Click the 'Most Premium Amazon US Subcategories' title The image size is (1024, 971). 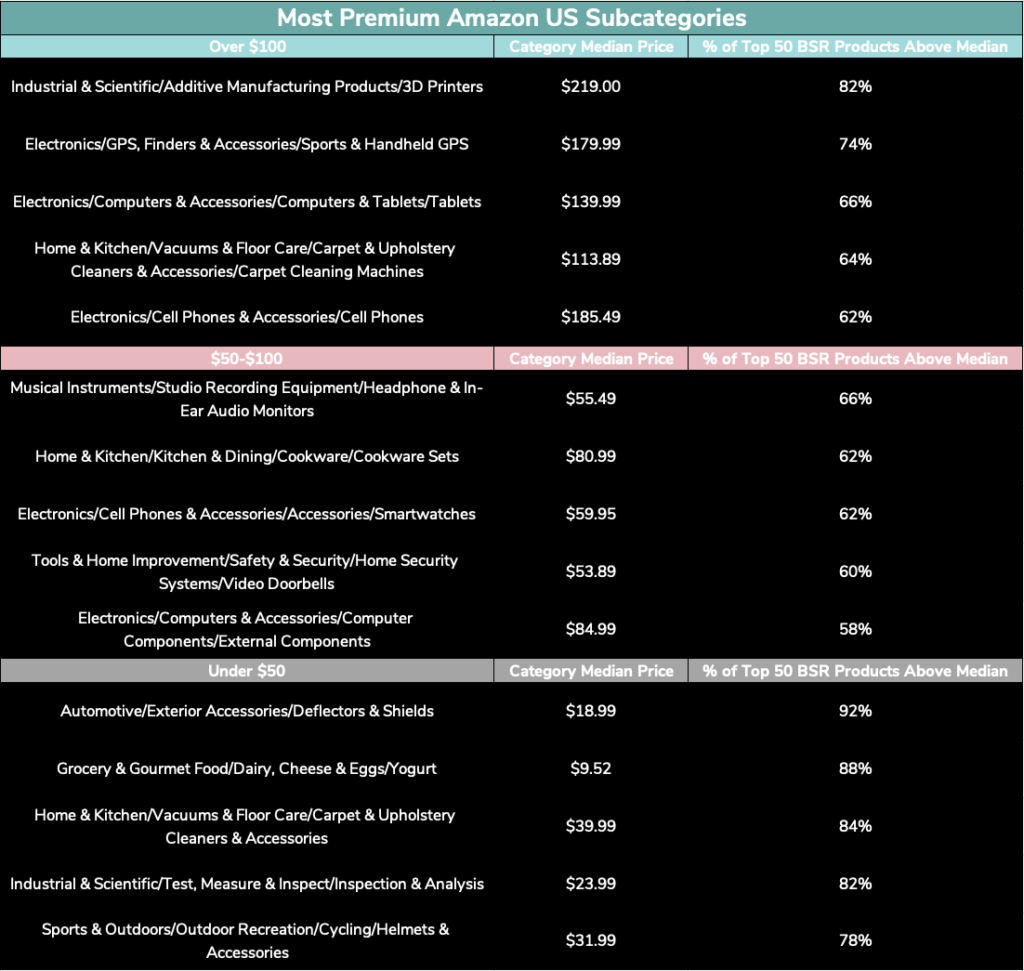point(511,18)
